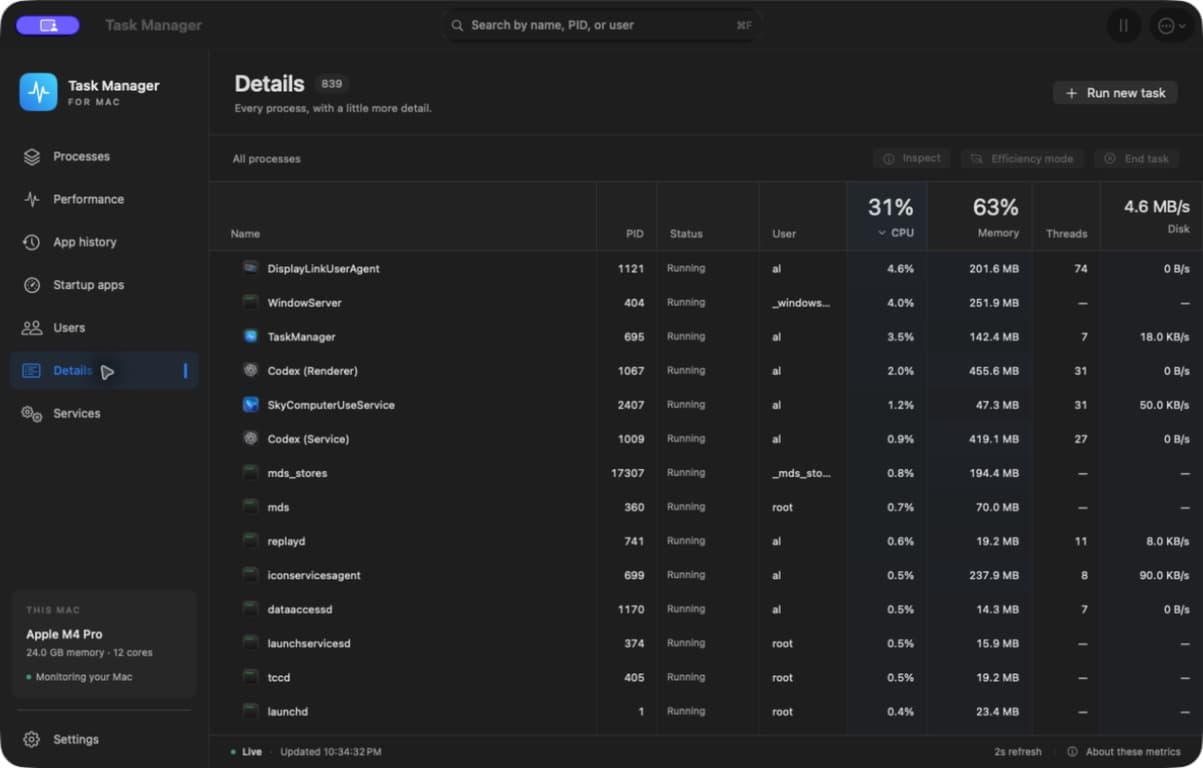Click the Codex (Renderer) process icon
The height and width of the screenshot is (768, 1203).
(251, 371)
